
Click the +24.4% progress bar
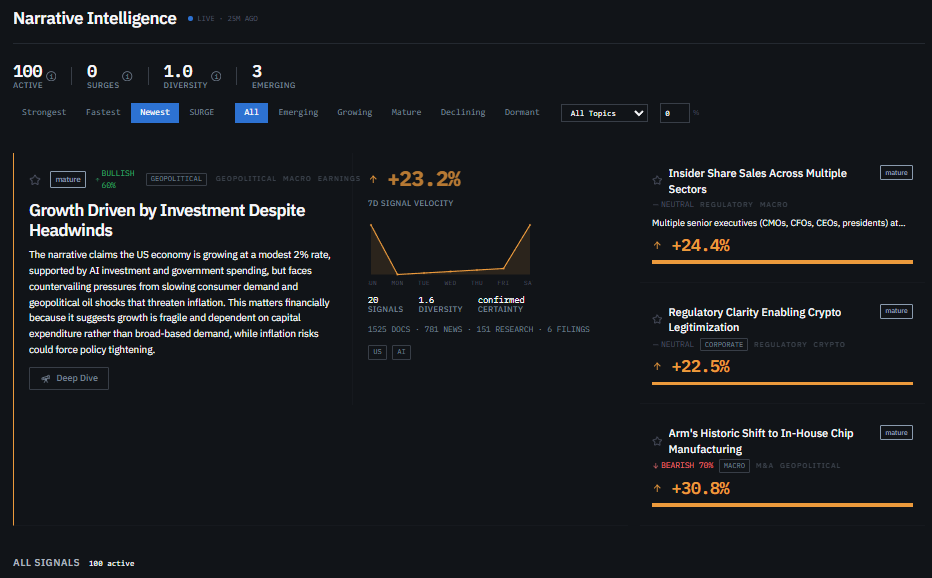(x=782, y=262)
